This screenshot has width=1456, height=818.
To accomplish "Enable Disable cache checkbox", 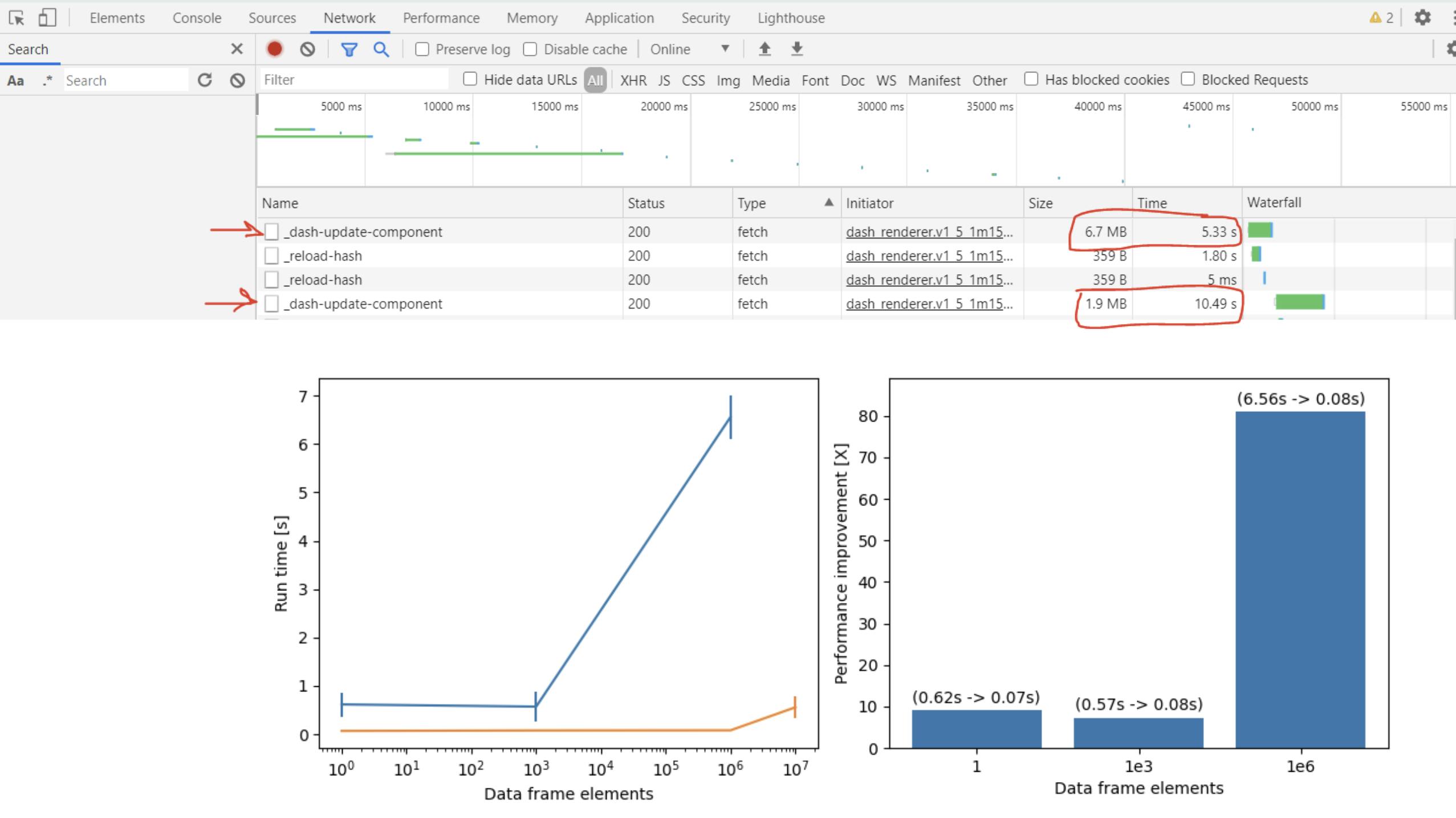I will coord(530,49).
